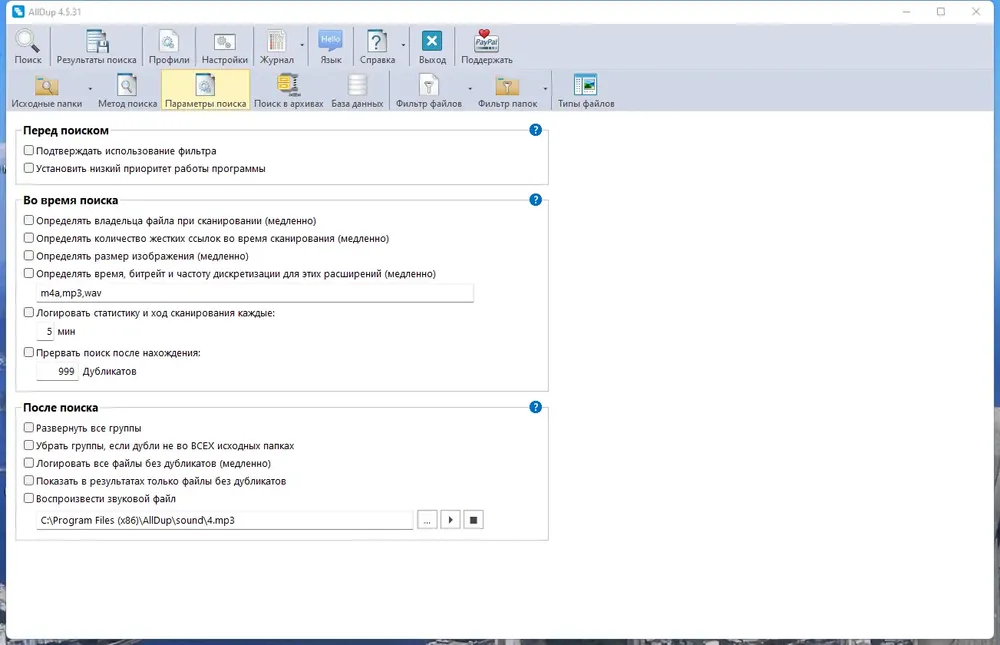
Task: Play the selected sound file
Action: [x=450, y=520]
